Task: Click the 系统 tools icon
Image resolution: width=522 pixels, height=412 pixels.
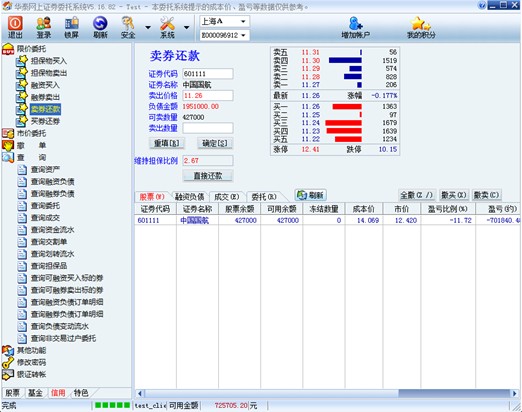Action: tap(167, 23)
